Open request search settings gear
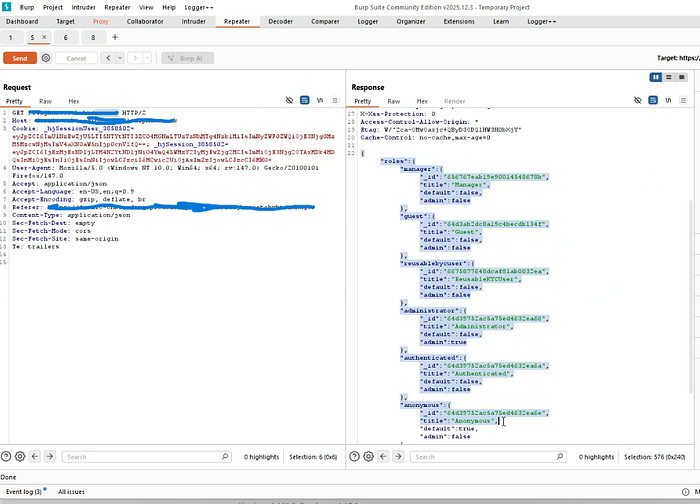The image size is (700, 504). tap(20, 457)
